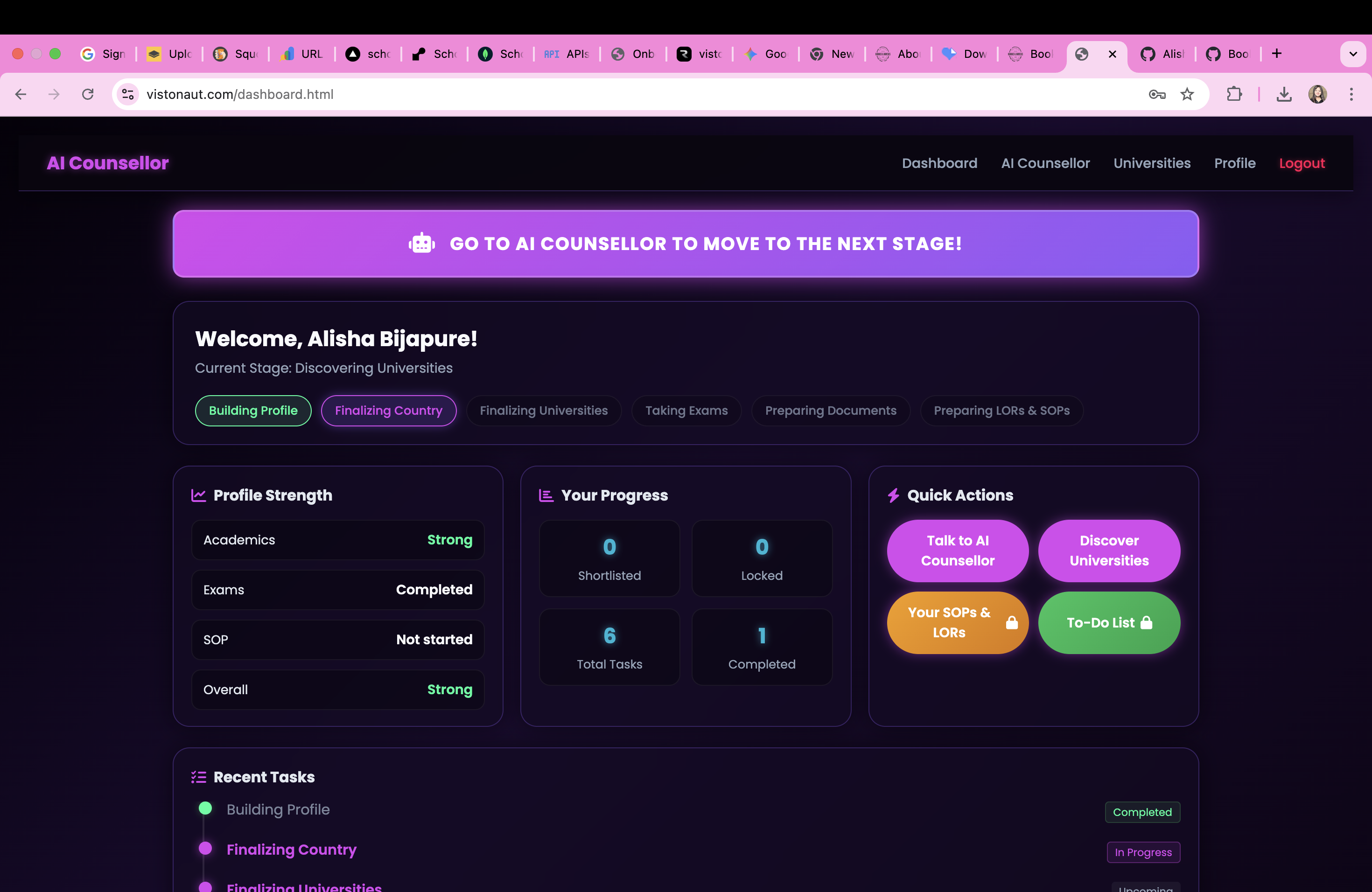Click the Completed progress card
Image resolution: width=1372 pixels, height=892 pixels.
[x=762, y=647]
